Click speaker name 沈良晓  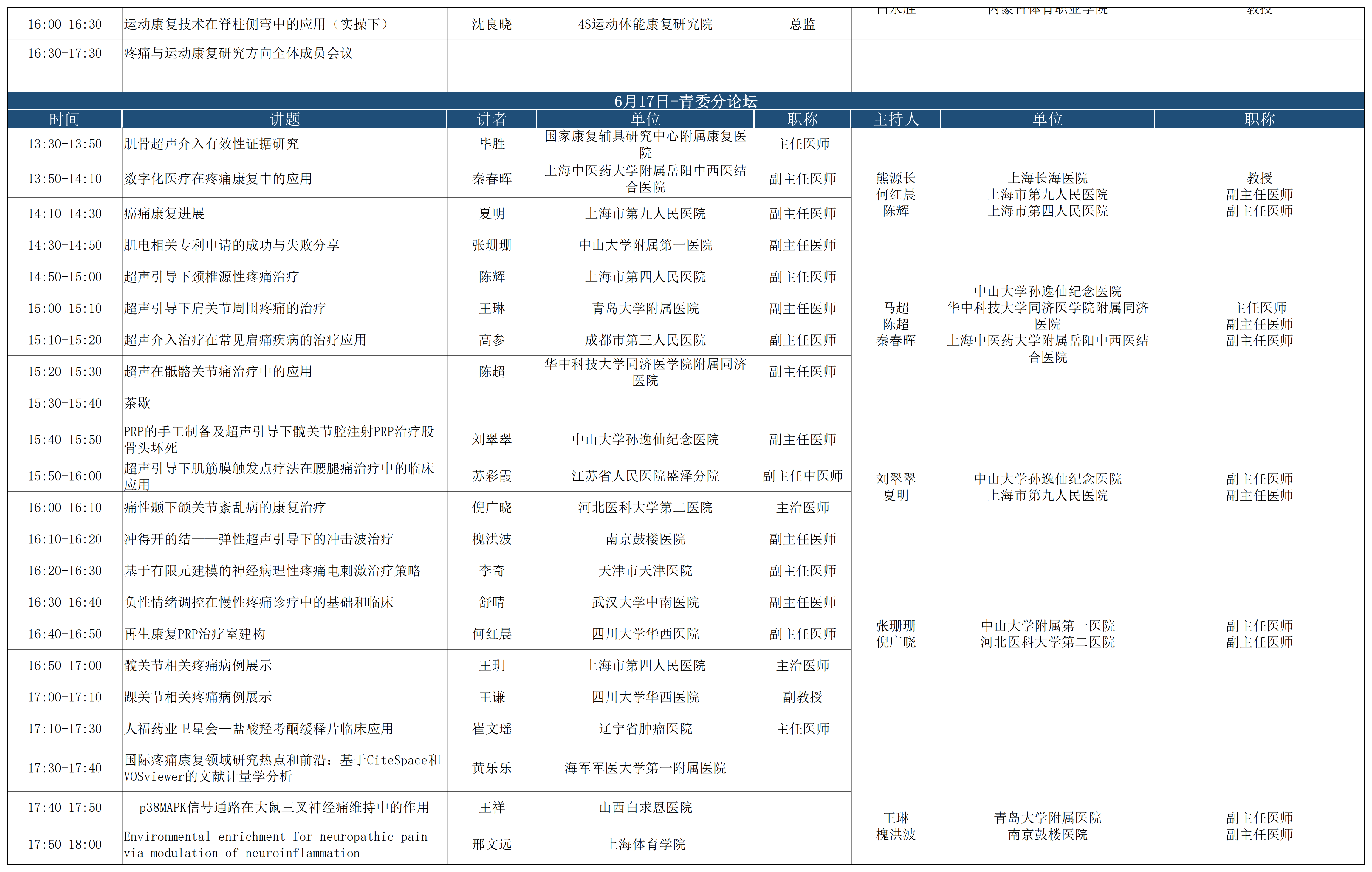coord(492,24)
